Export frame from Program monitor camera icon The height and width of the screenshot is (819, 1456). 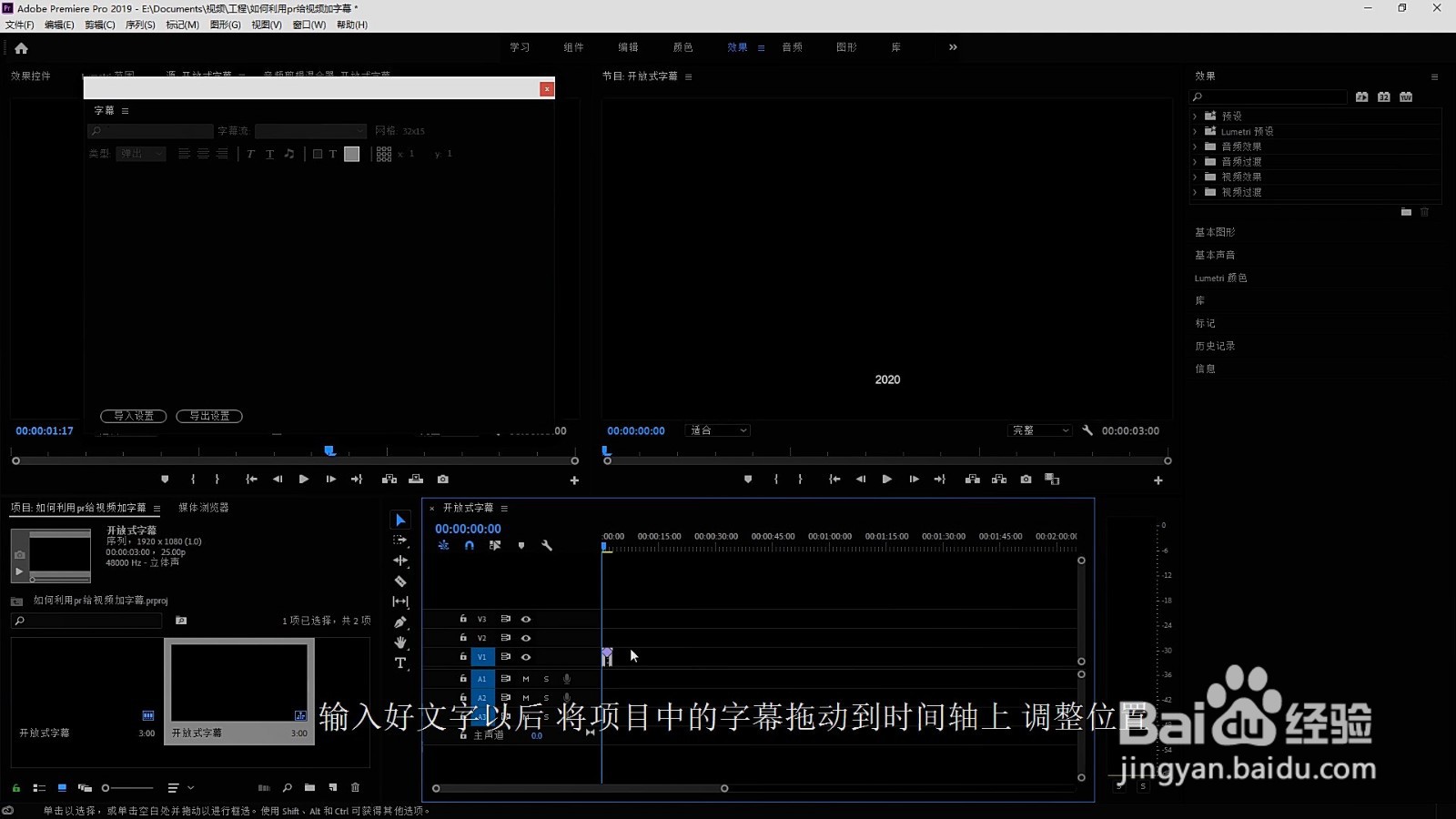point(1026,480)
